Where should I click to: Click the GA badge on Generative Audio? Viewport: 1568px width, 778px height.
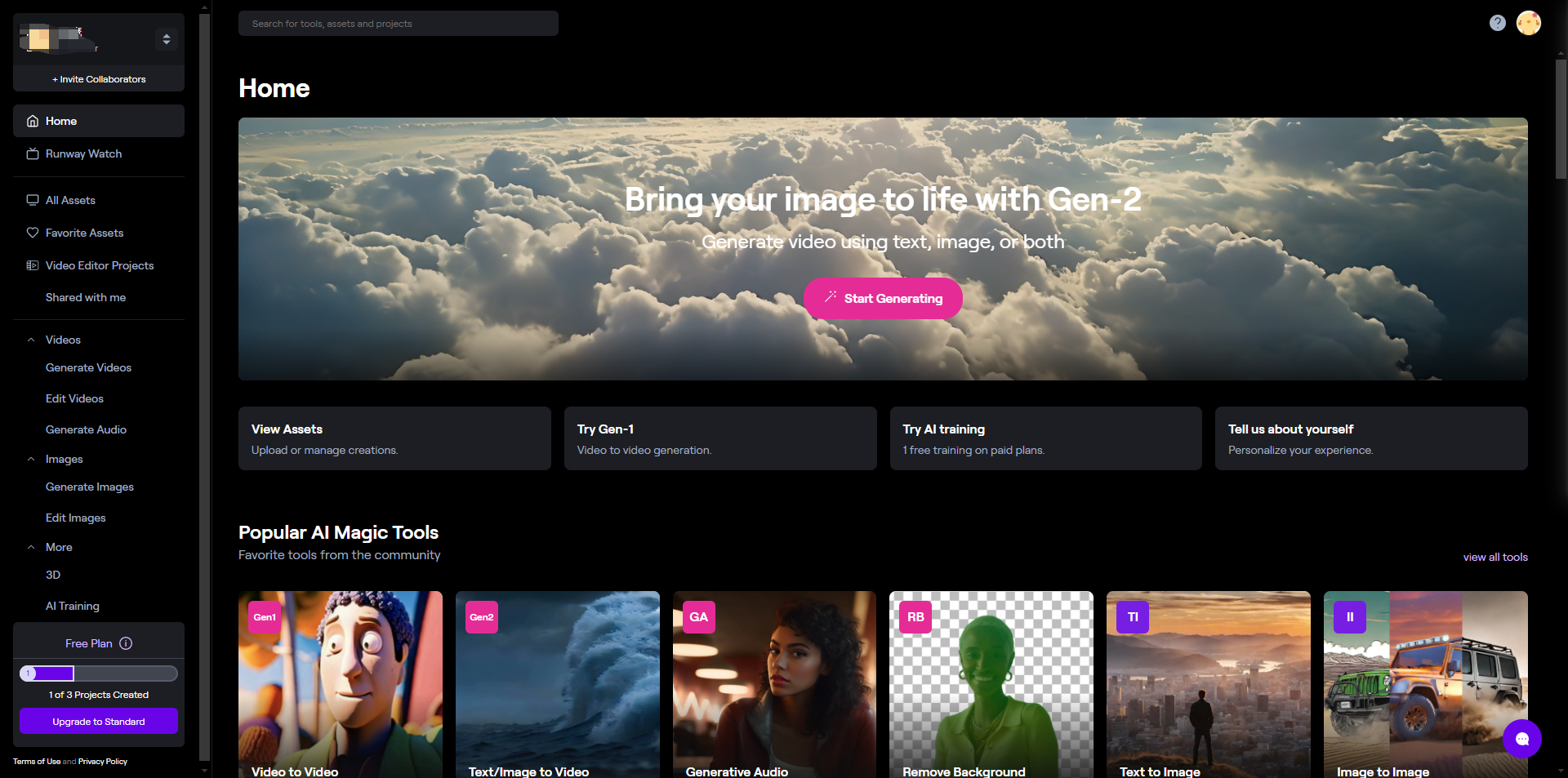click(699, 617)
